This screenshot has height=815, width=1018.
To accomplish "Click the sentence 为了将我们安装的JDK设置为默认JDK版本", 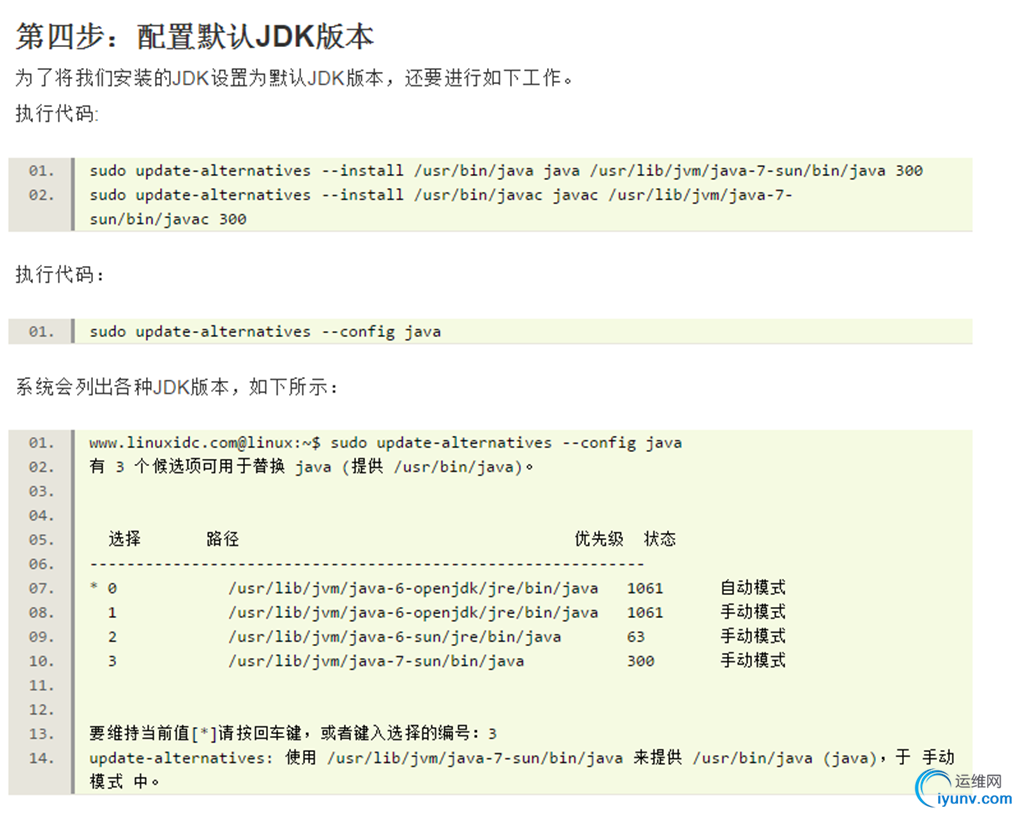I will tap(200, 78).
